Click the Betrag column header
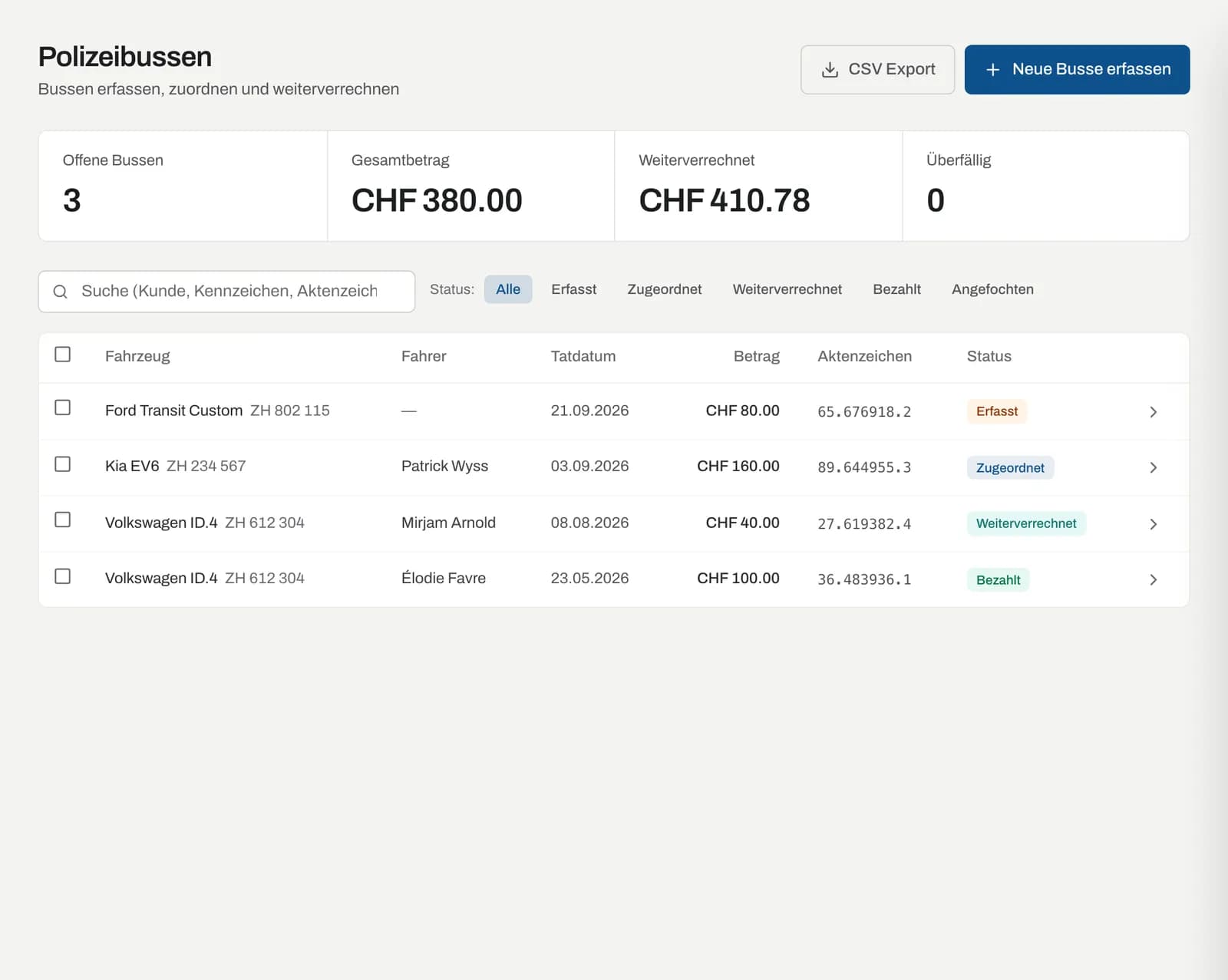Viewport: 1228px width, 980px height. pyautogui.click(x=756, y=356)
